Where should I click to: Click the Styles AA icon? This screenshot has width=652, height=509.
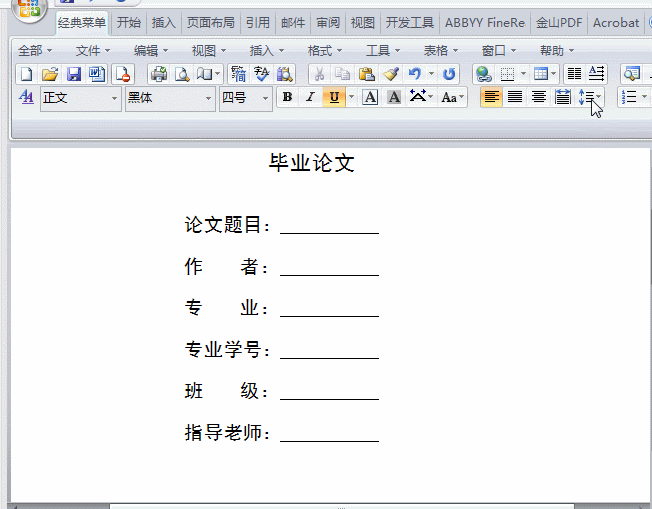point(26,98)
